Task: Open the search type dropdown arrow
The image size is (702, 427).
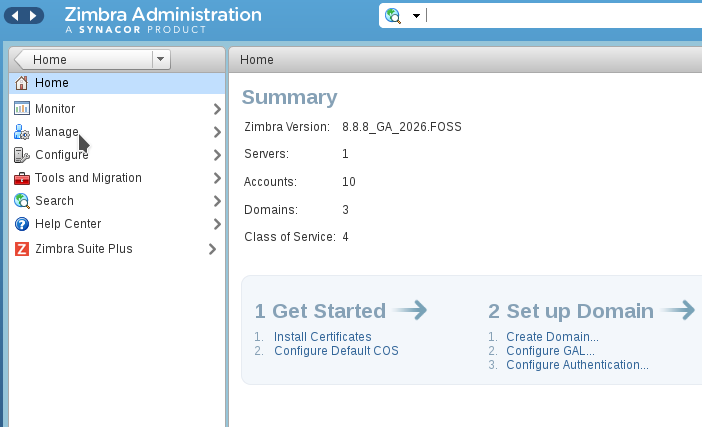Action: 416,16
